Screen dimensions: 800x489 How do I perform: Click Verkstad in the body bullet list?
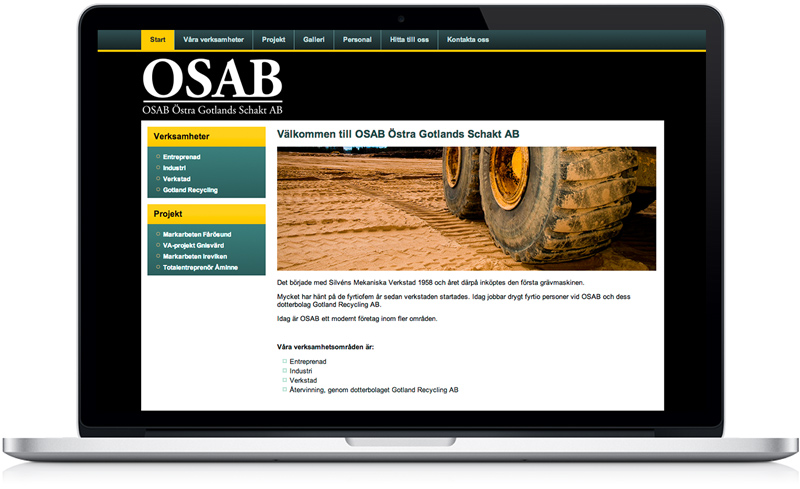303,380
